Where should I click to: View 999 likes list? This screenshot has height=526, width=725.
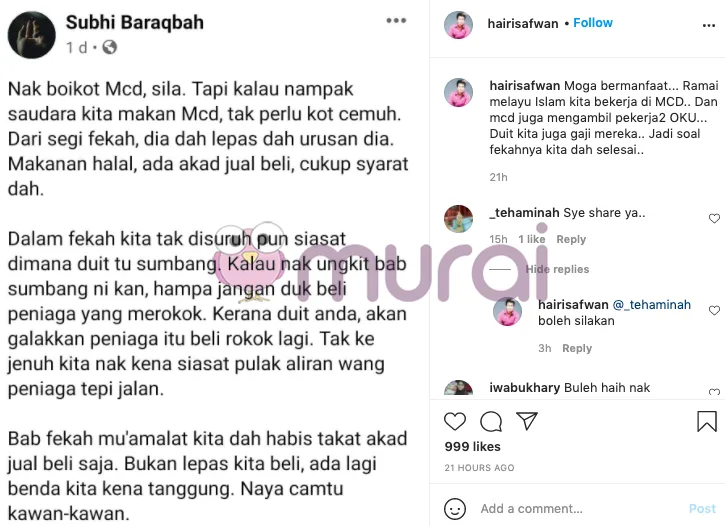coord(473,446)
